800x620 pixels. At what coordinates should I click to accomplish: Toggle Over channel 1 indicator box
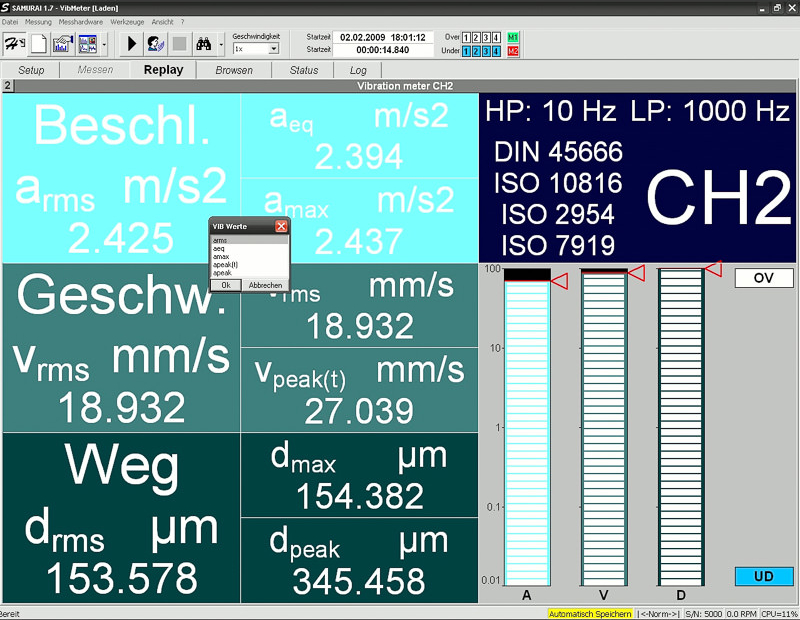tap(467, 37)
